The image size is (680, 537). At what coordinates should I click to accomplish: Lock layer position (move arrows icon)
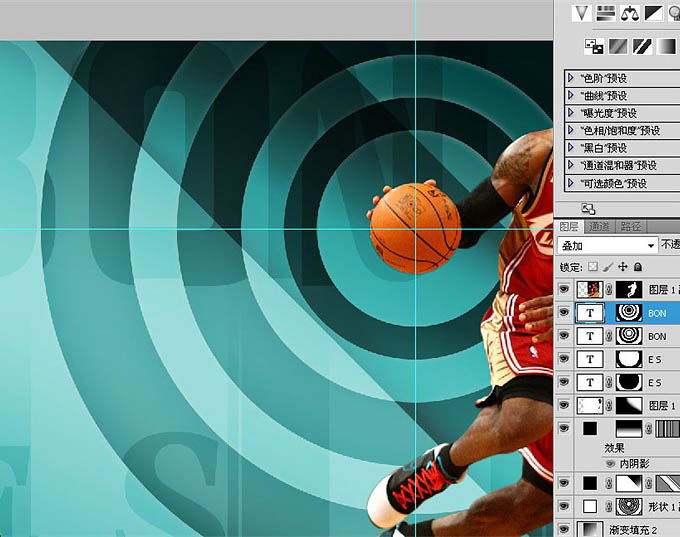coord(623,267)
